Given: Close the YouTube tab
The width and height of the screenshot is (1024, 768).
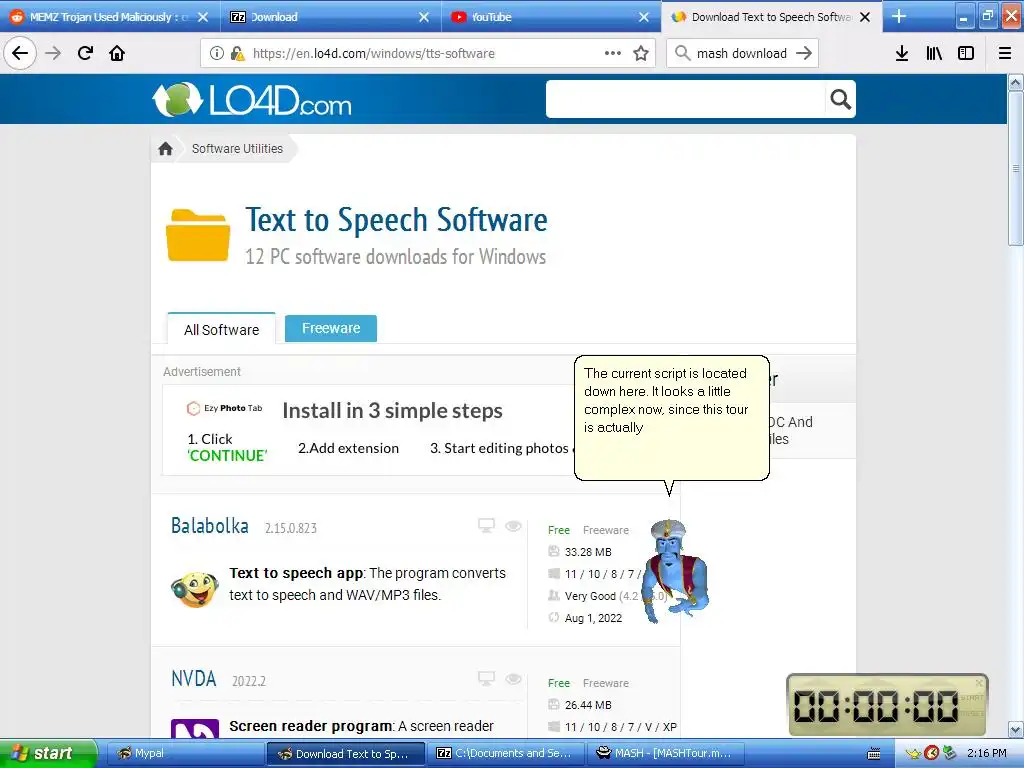Looking at the screenshot, I should click(x=644, y=17).
